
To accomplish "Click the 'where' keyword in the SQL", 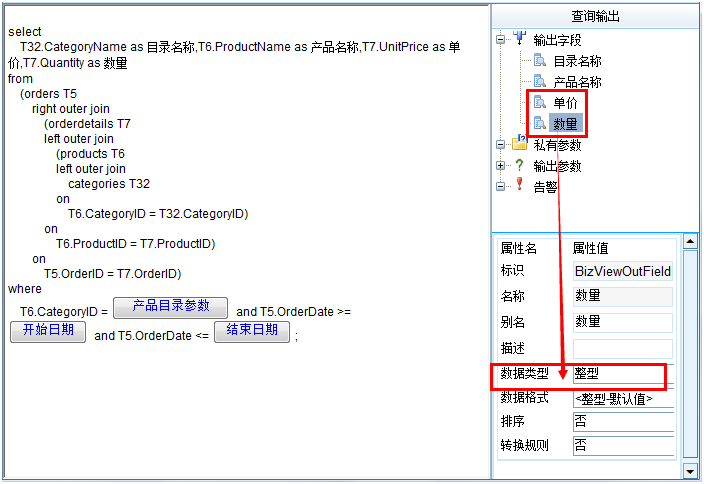I will pos(25,289).
